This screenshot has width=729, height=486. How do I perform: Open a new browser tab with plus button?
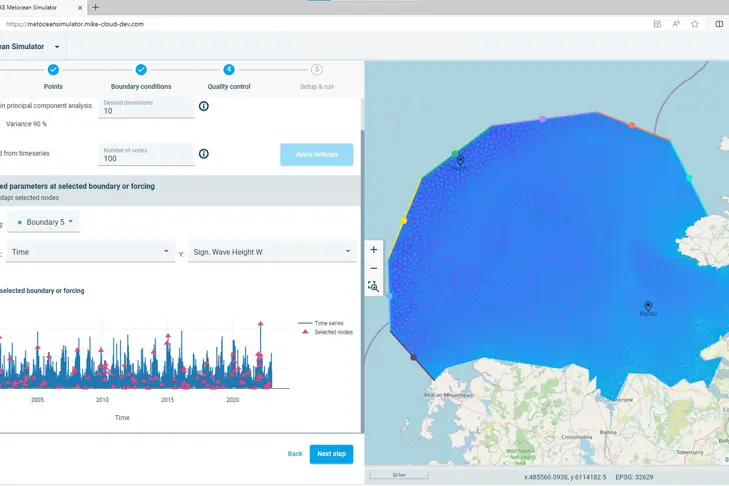[95, 7]
